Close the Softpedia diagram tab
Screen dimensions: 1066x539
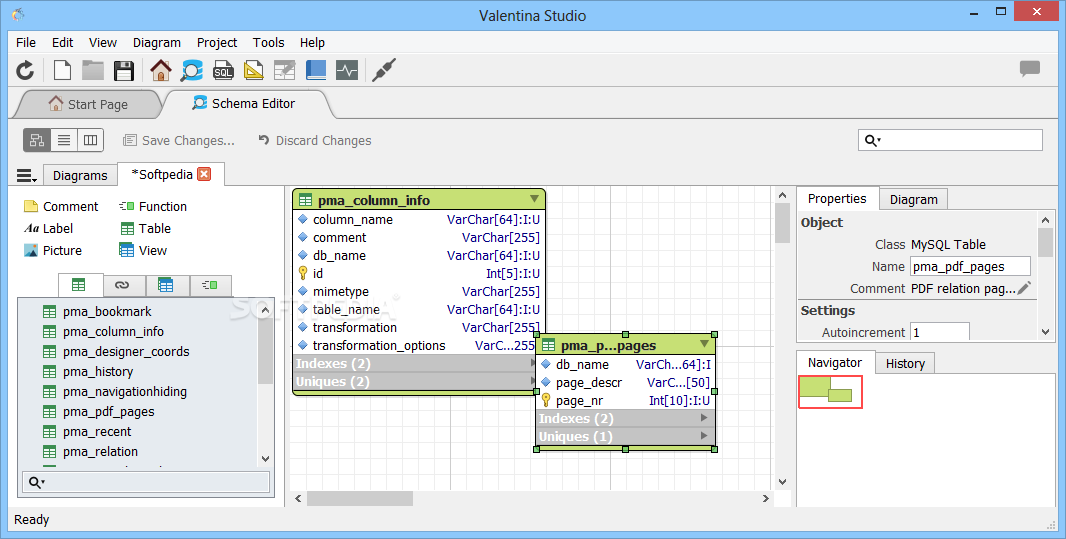pyautogui.click(x=204, y=174)
